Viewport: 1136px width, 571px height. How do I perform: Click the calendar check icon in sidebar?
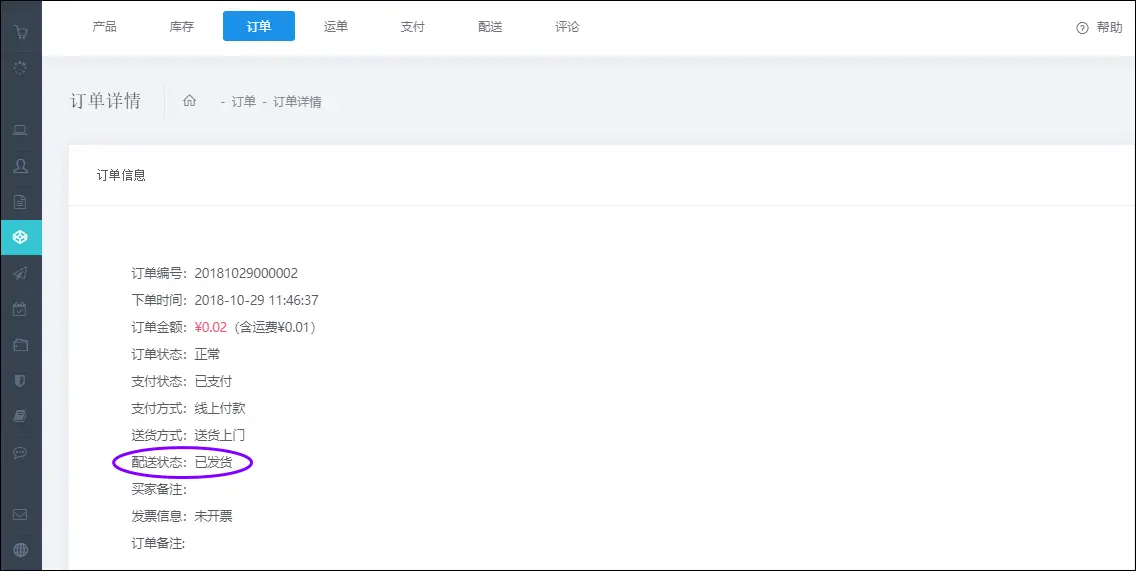[x=20, y=309]
